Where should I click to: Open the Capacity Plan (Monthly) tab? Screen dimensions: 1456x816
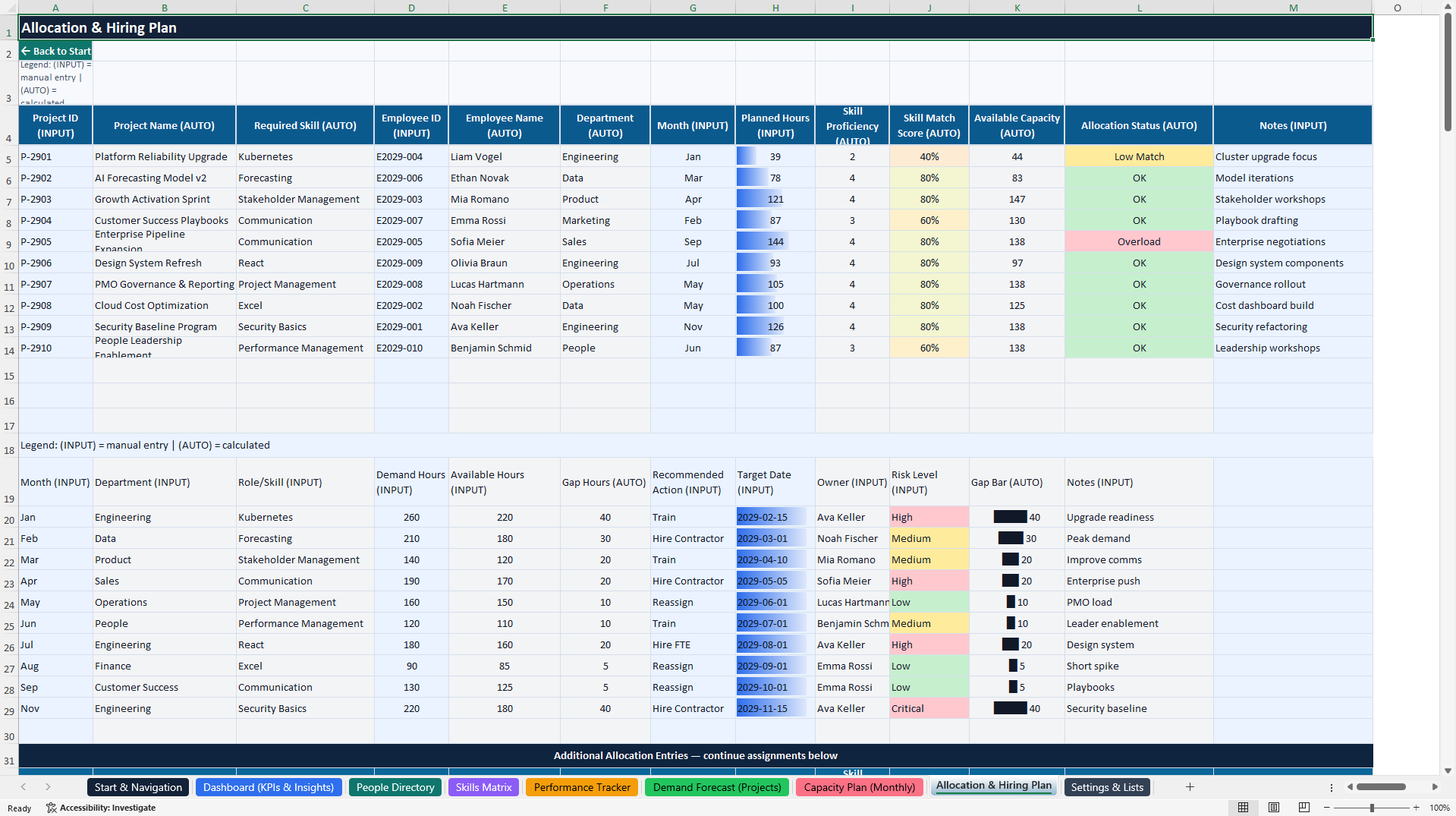[860, 787]
